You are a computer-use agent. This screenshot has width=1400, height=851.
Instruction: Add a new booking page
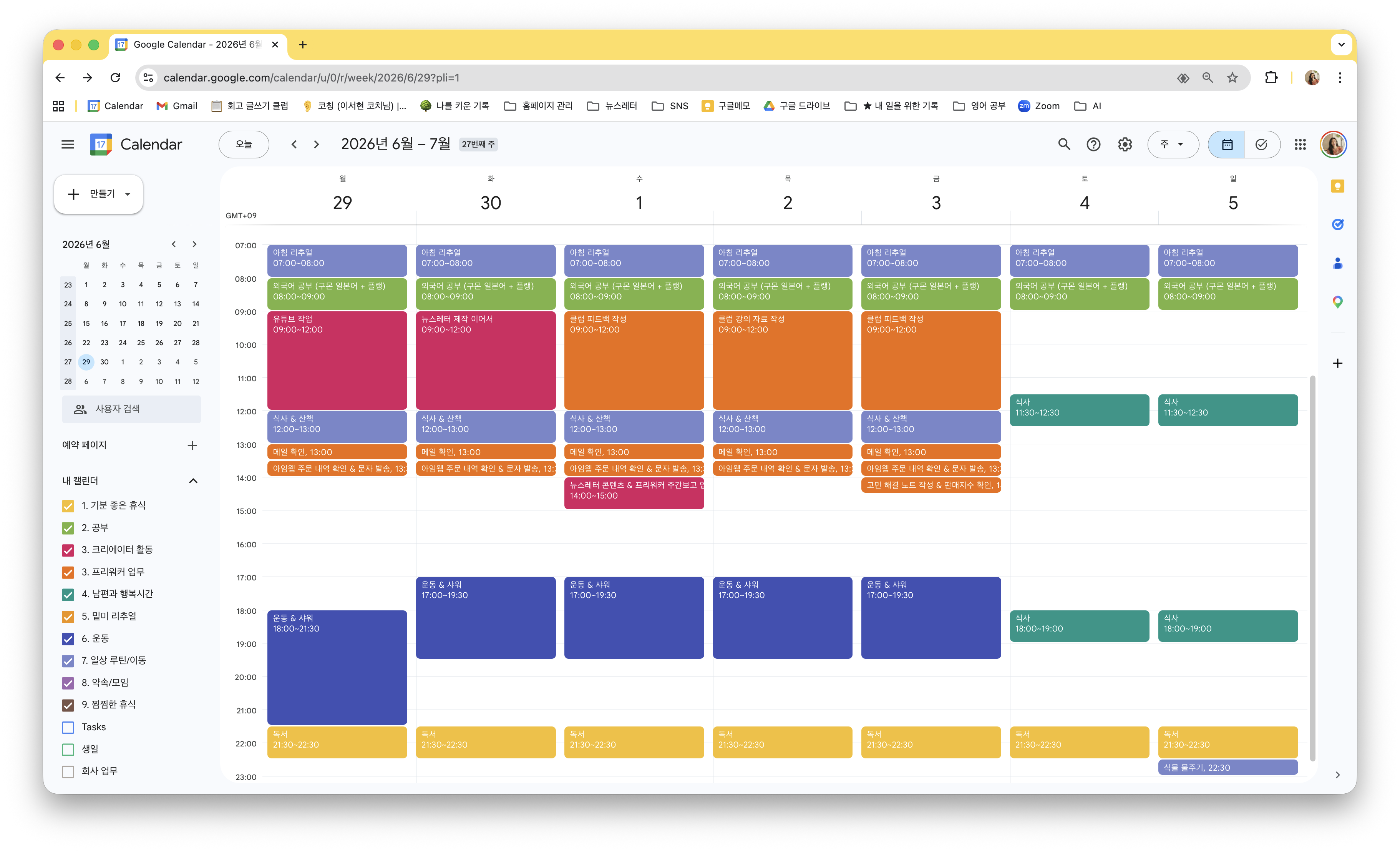pyautogui.click(x=192, y=445)
